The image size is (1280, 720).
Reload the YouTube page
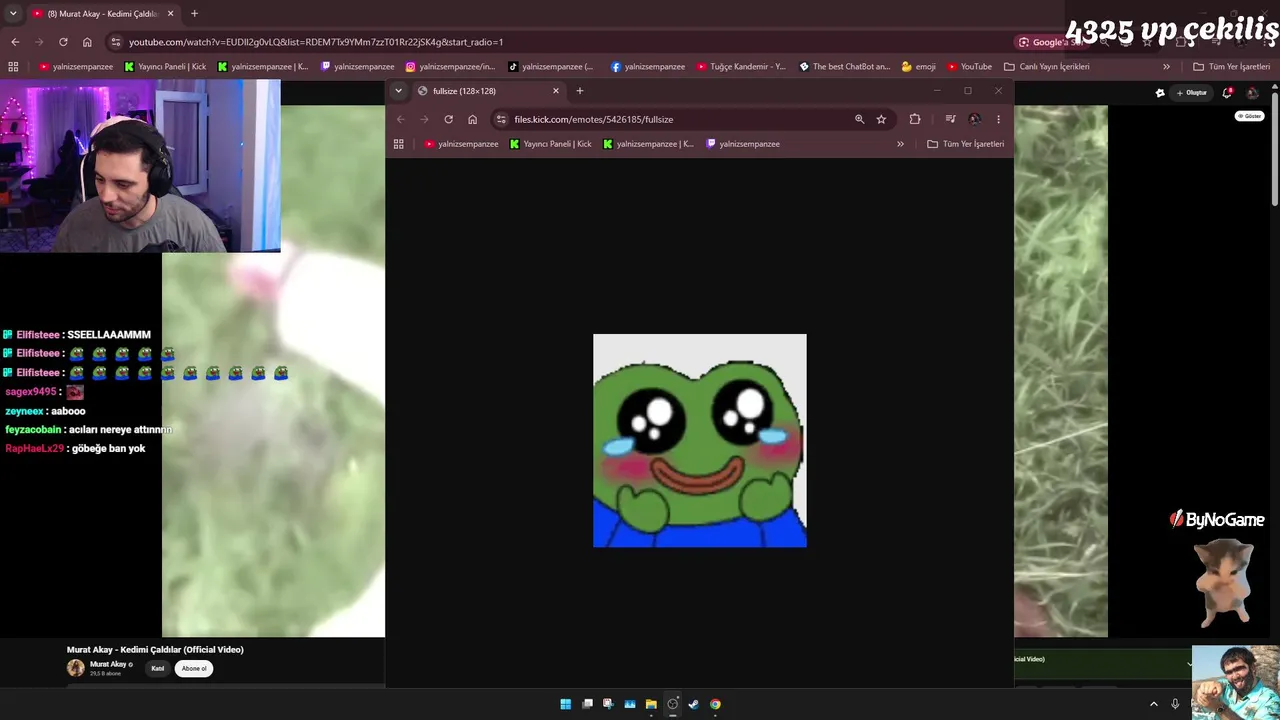(x=63, y=42)
